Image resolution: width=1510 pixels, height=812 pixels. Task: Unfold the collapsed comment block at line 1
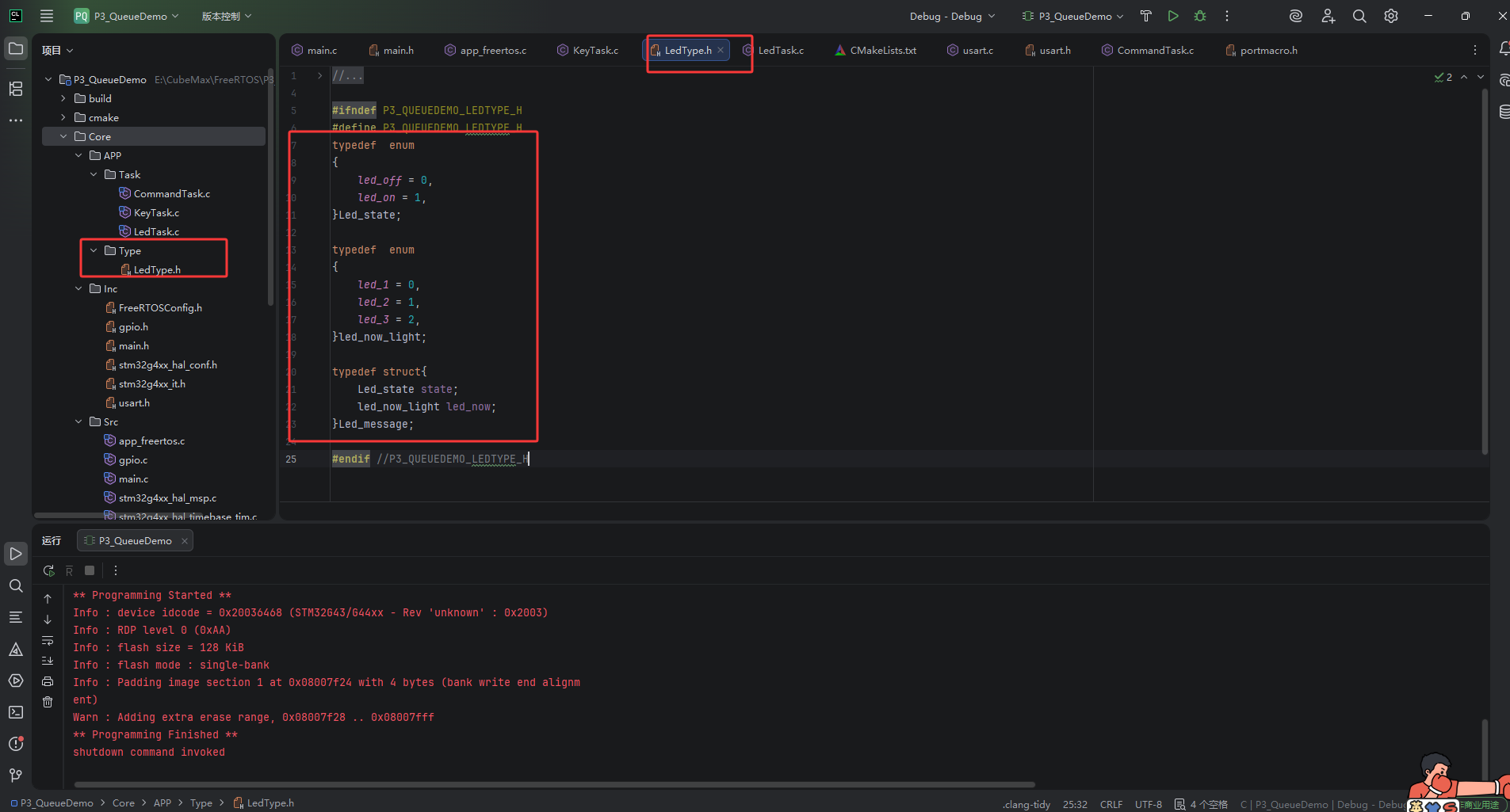point(319,76)
